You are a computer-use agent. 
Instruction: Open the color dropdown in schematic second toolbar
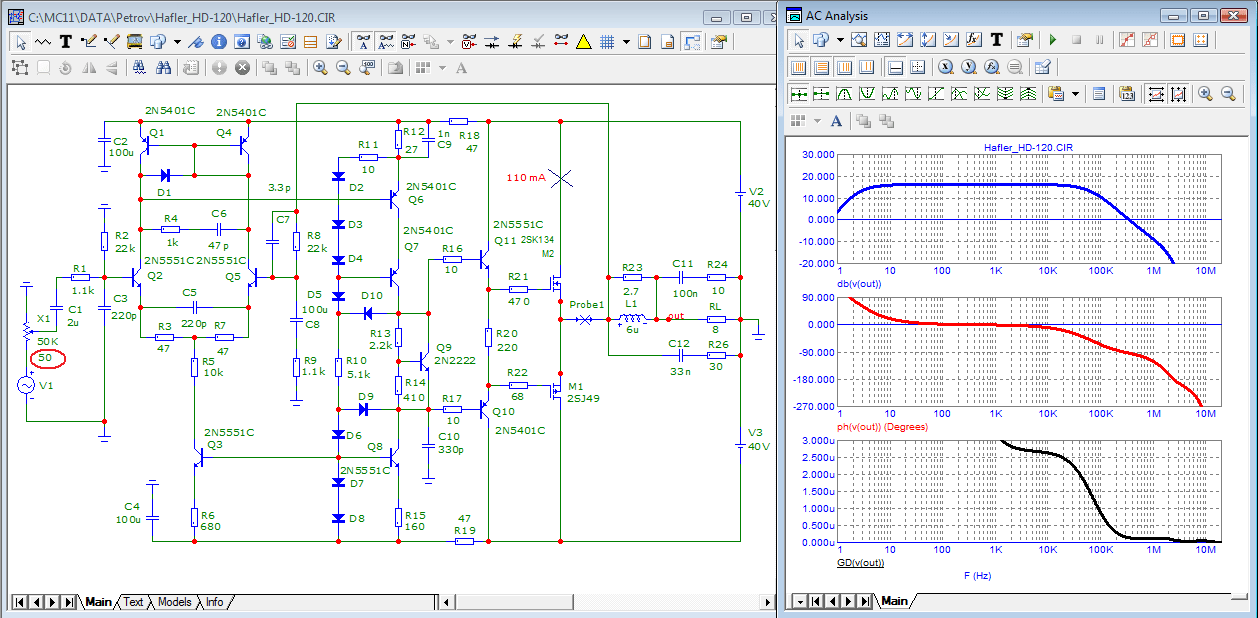coord(442,67)
